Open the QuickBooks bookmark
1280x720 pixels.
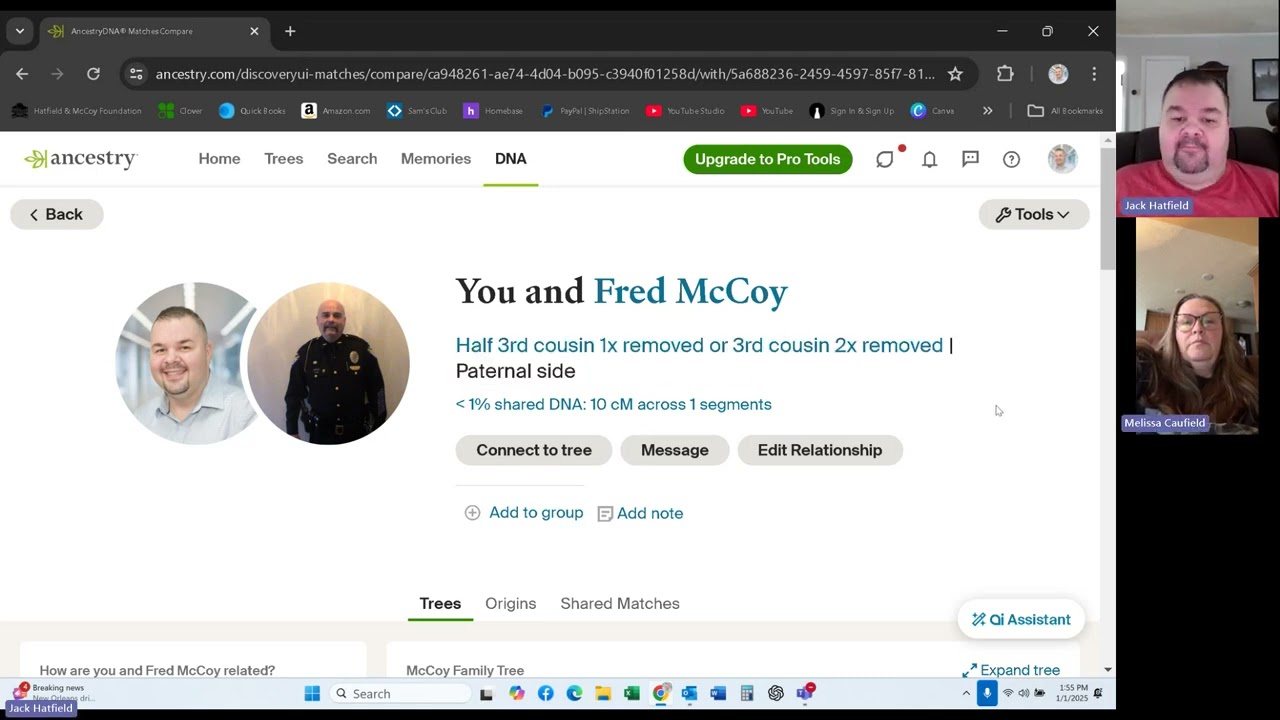pos(252,111)
